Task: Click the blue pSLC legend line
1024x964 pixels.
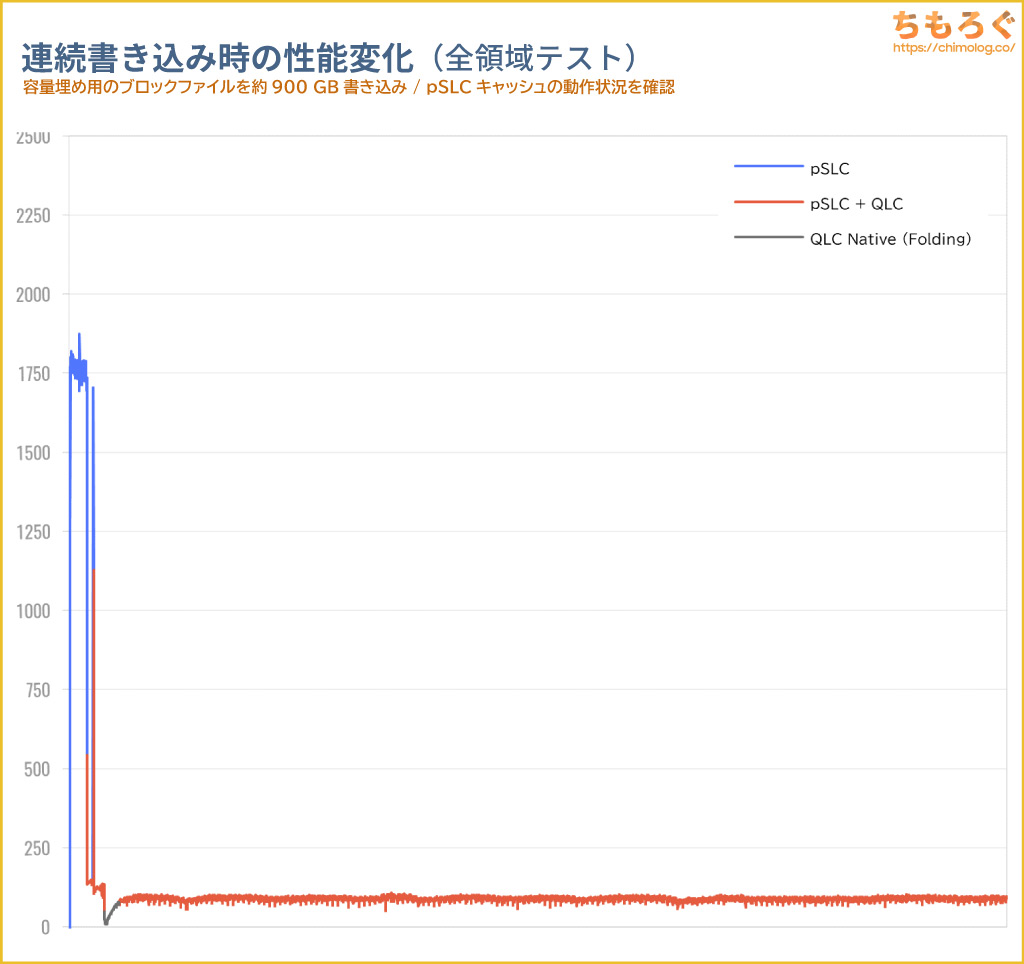Action: 768,167
